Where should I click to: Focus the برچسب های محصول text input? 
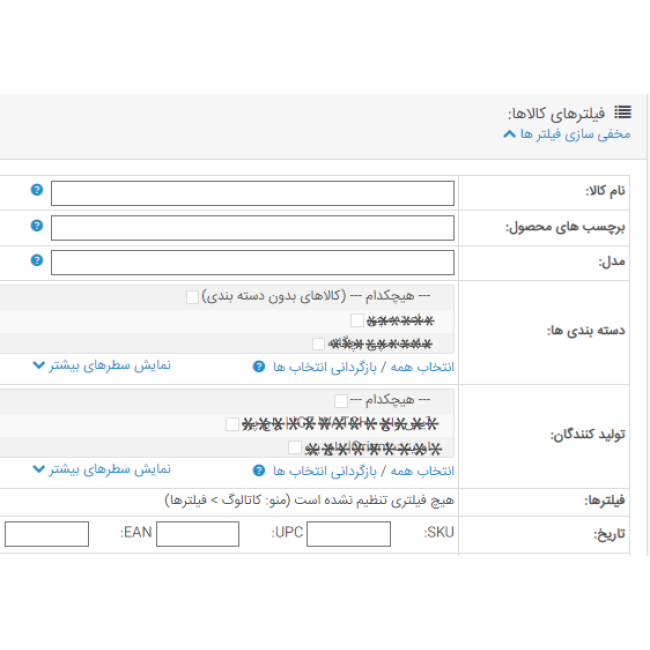coord(252,228)
